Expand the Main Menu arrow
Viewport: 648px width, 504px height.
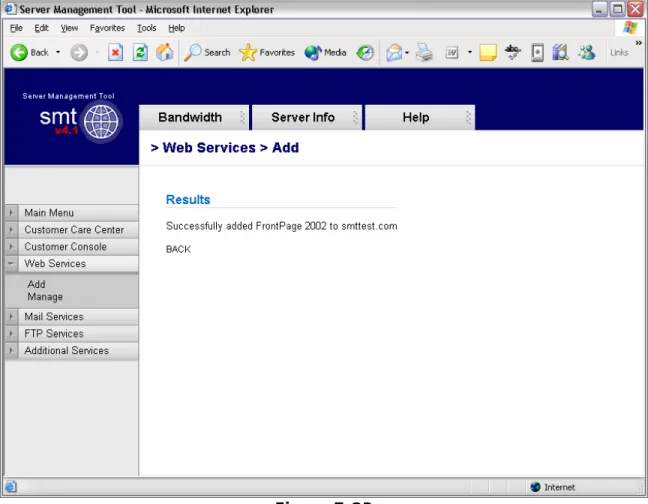12,213
